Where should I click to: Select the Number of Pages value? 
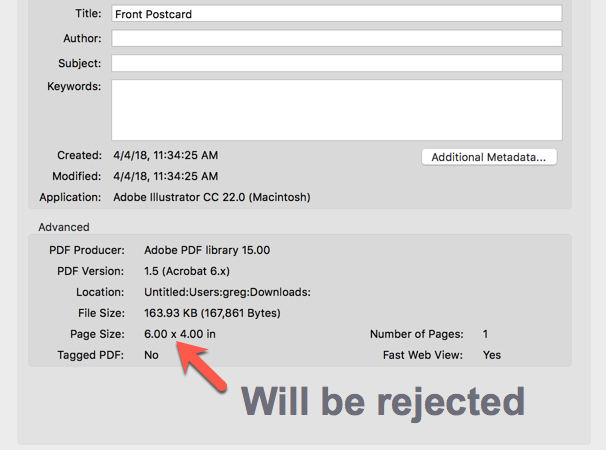click(486, 335)
